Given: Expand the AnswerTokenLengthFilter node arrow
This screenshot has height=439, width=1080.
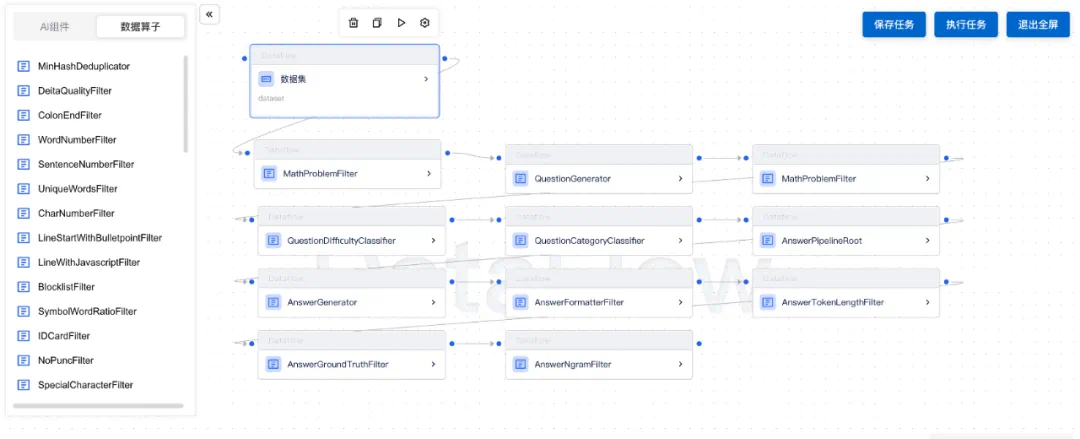Looking at the screenshot, I should click(x=928, y=302).
